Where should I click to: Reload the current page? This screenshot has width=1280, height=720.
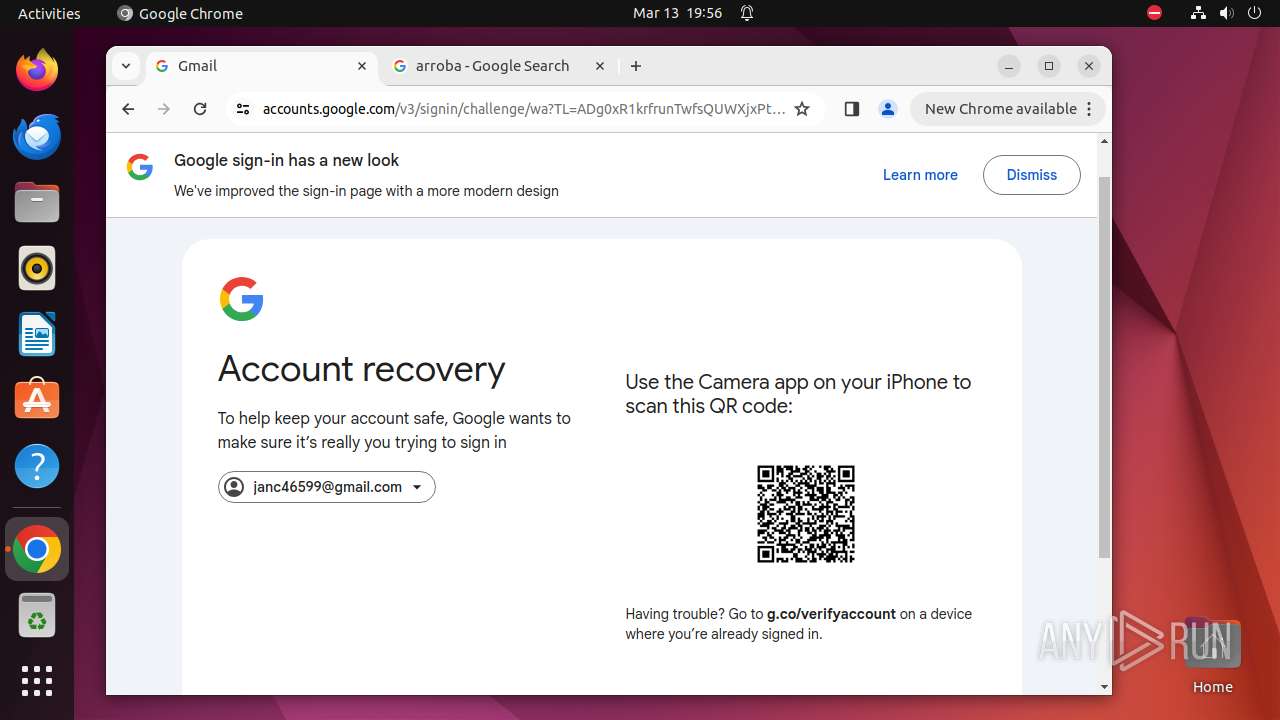pyautogui.click(x=200, y=109)
